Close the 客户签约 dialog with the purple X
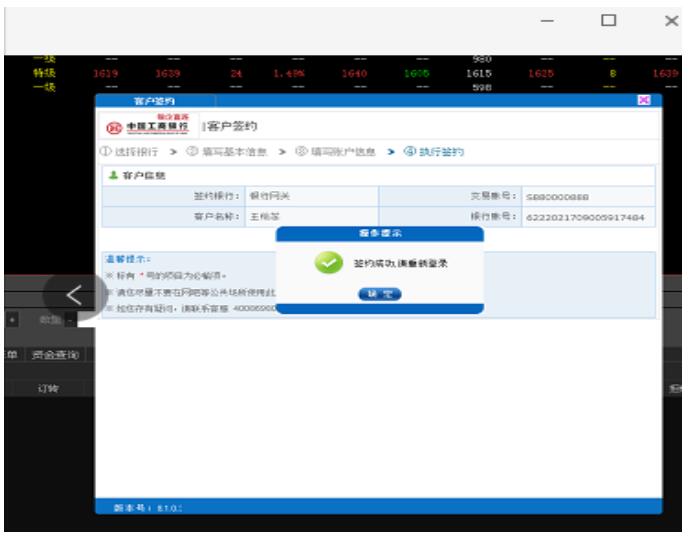The height and width of the screenshot is (537, 689). tap(644, 100)
